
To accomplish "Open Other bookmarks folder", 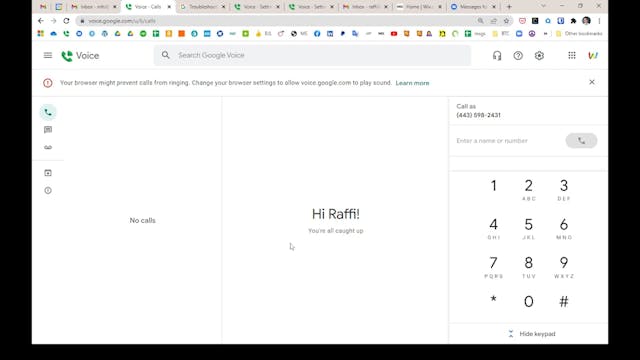I will click(579, 34).
